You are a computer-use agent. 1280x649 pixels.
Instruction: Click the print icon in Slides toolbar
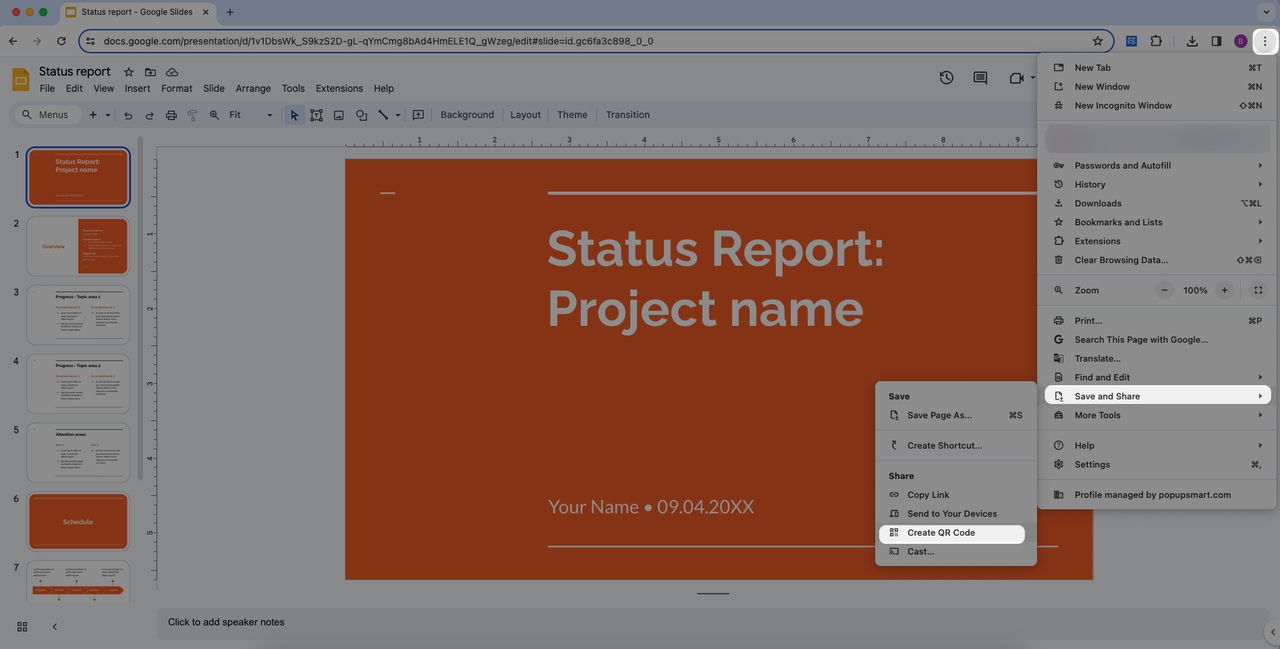[x=171, y=115]
